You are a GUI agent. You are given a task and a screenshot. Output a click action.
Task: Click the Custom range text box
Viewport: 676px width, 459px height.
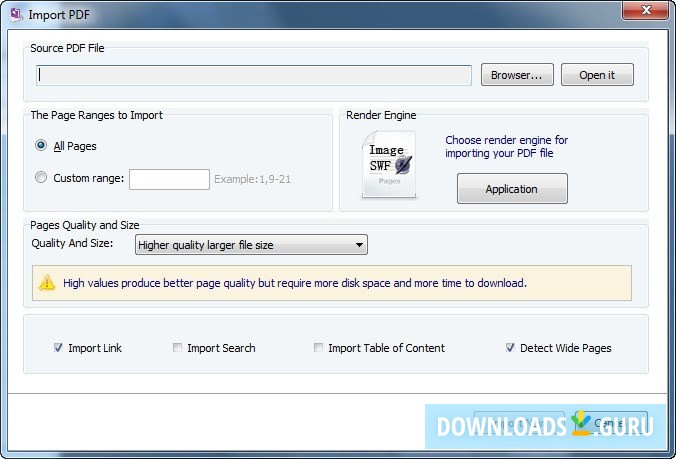pyautogui.click(x=169, y=179)
